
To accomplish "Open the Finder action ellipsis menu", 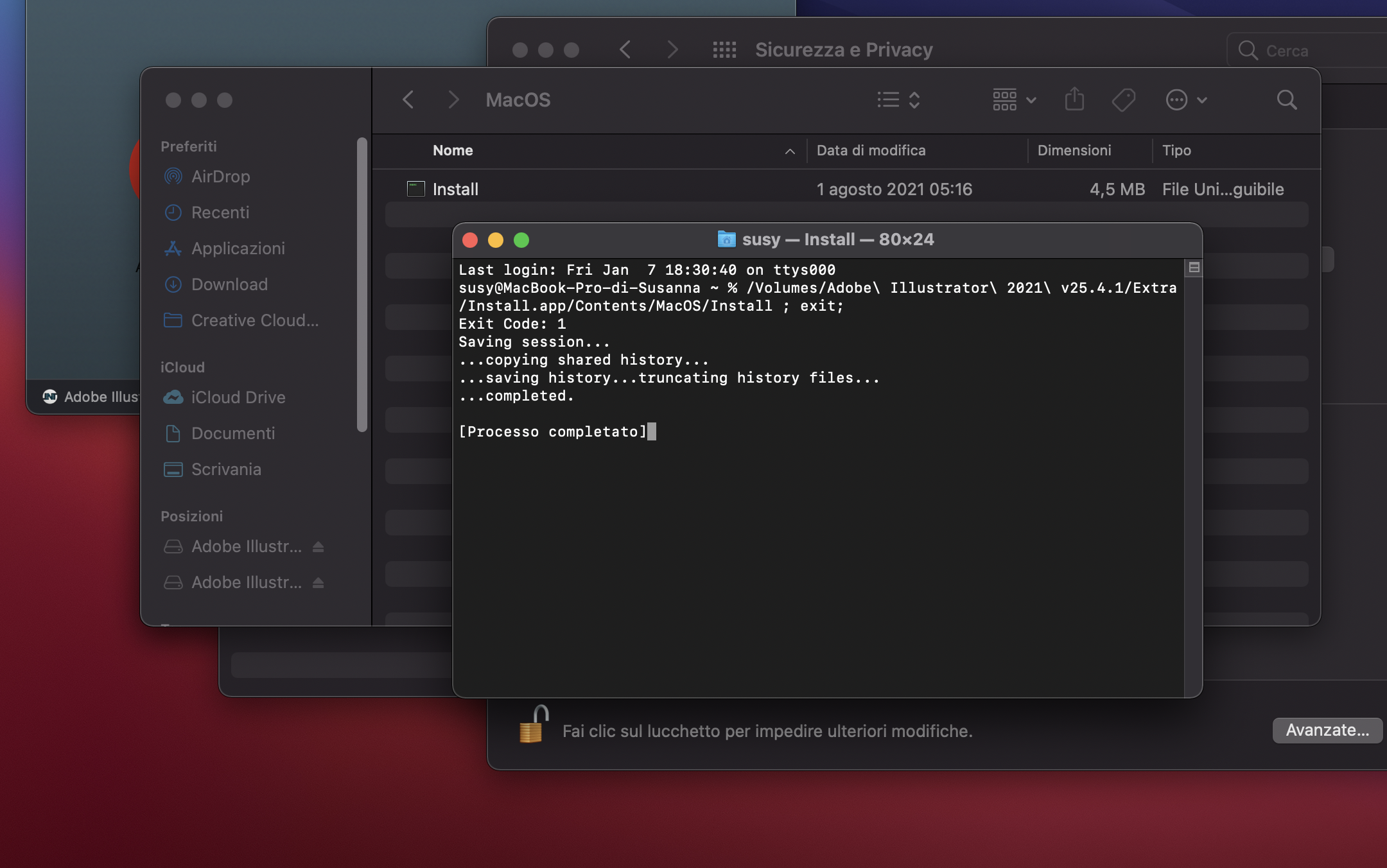I will (x=1186, y=100).
